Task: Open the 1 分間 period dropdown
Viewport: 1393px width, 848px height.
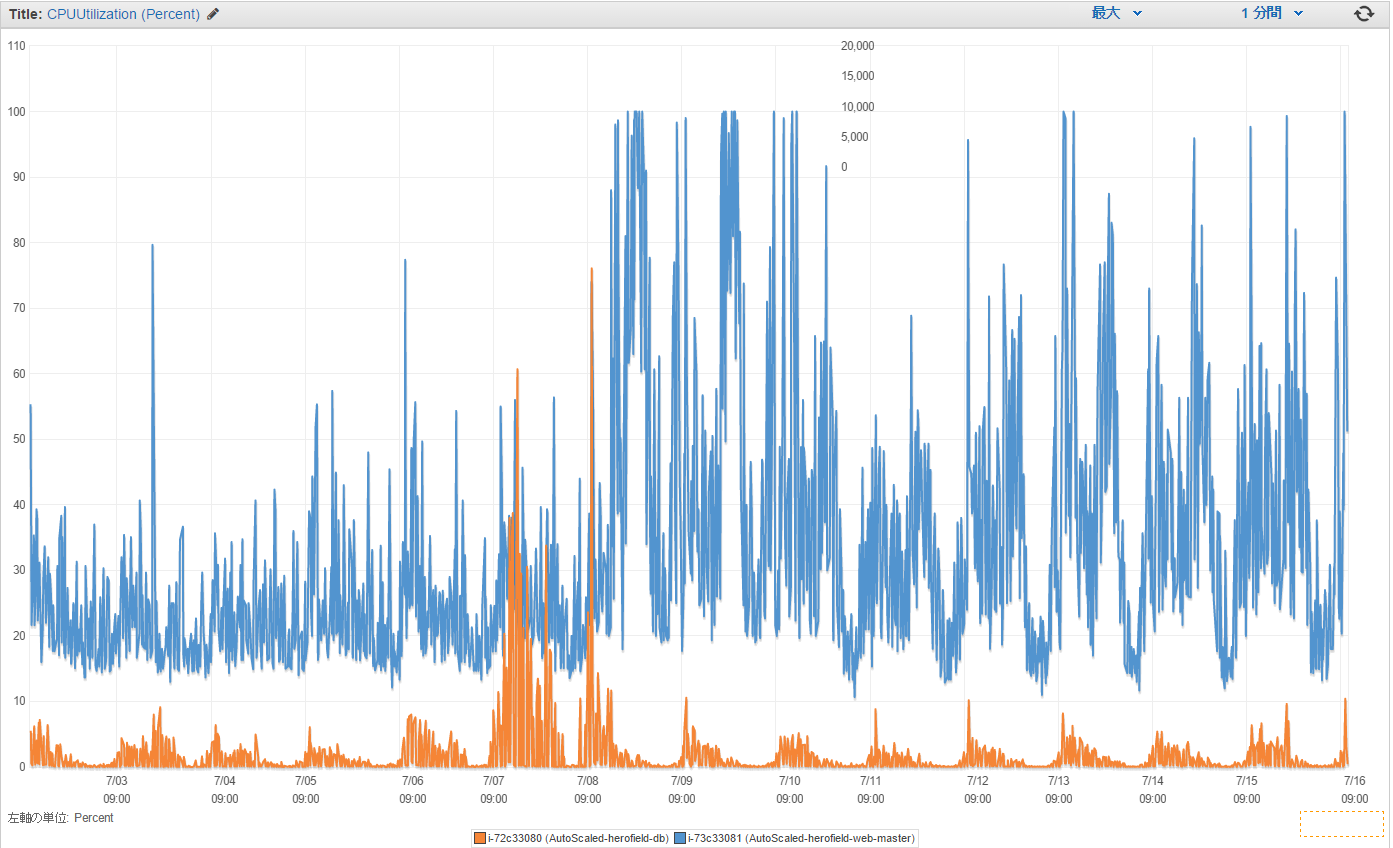Action: pos(1270,13)
